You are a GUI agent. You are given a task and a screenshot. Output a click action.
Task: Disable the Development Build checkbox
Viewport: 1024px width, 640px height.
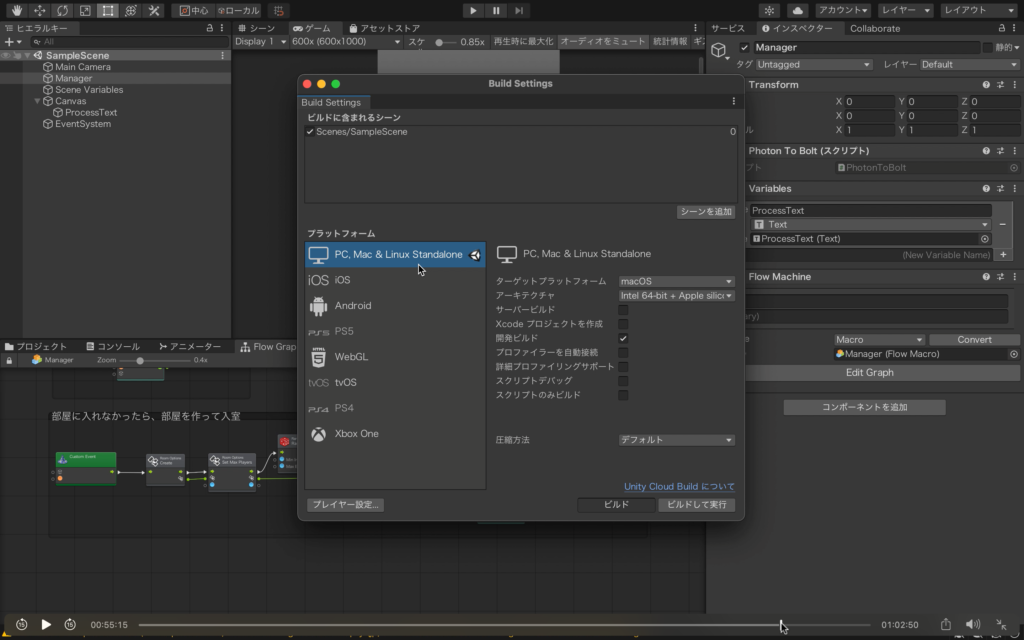click(623, 338)
